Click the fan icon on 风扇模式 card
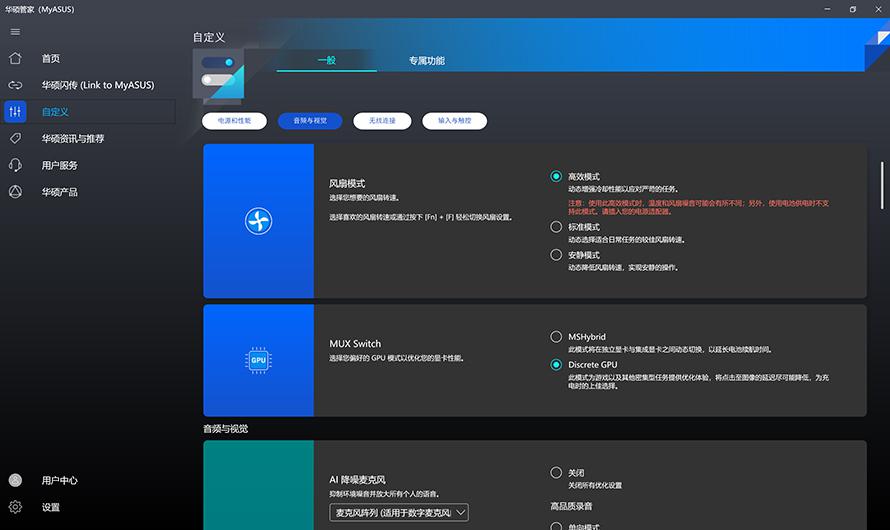Screen dimensions: 890x530 tap(258, 221)
